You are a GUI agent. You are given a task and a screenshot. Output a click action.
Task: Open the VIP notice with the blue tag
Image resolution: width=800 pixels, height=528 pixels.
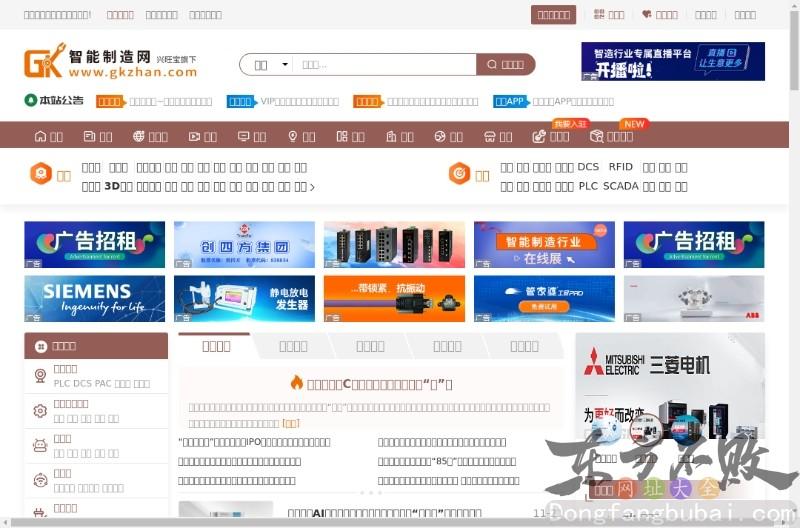(x=299, y=102)
